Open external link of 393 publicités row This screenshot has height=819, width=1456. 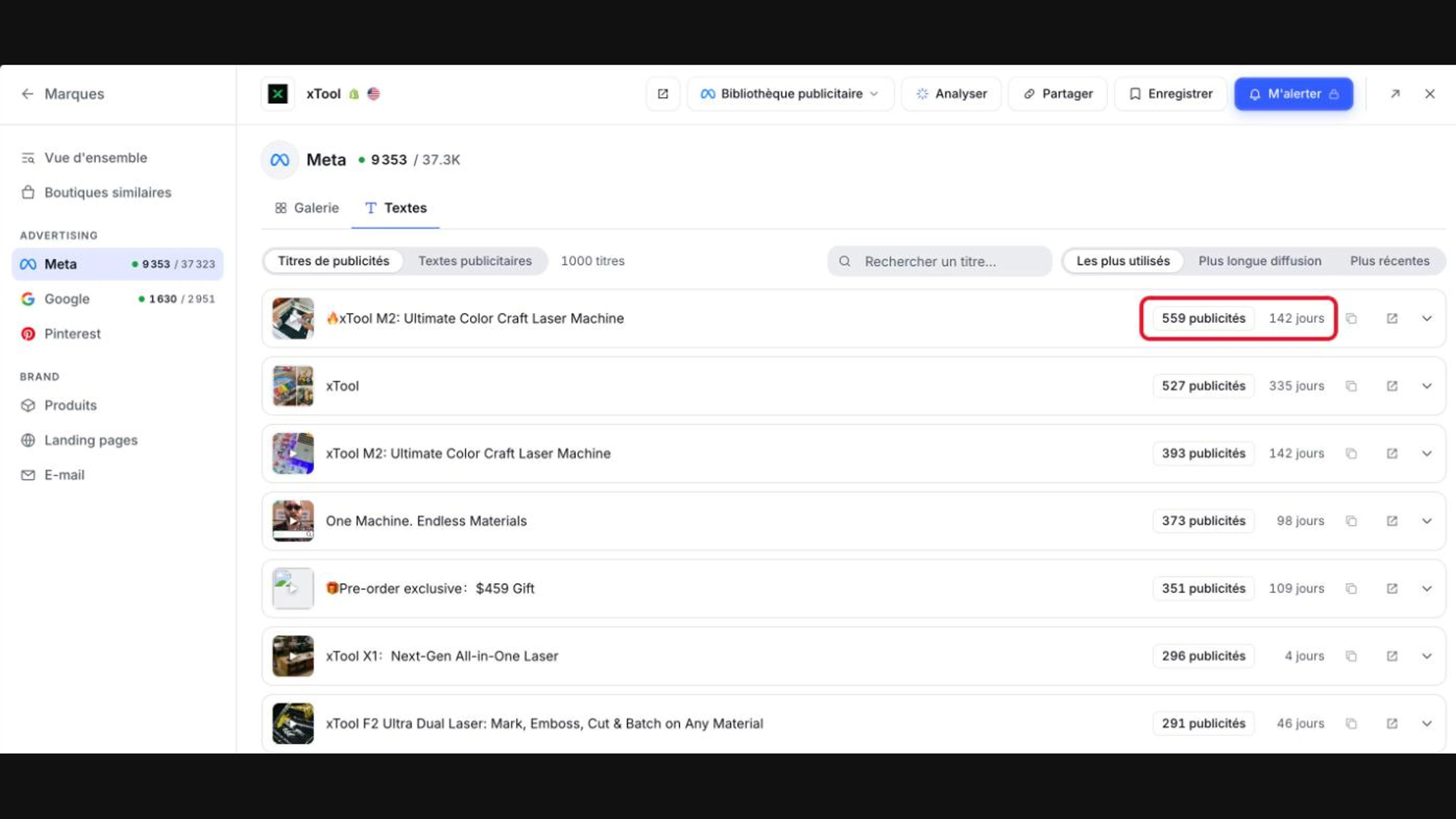[1392, 454]
